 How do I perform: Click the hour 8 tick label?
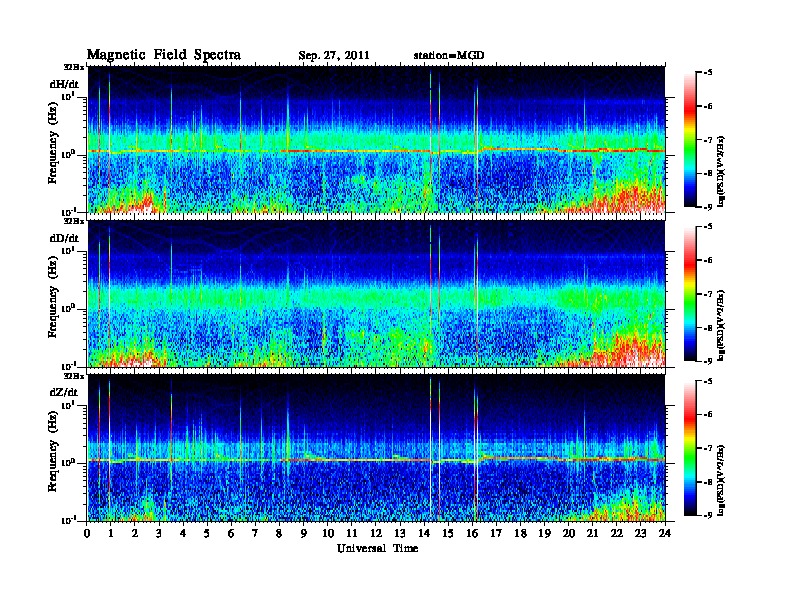(280, 534)
